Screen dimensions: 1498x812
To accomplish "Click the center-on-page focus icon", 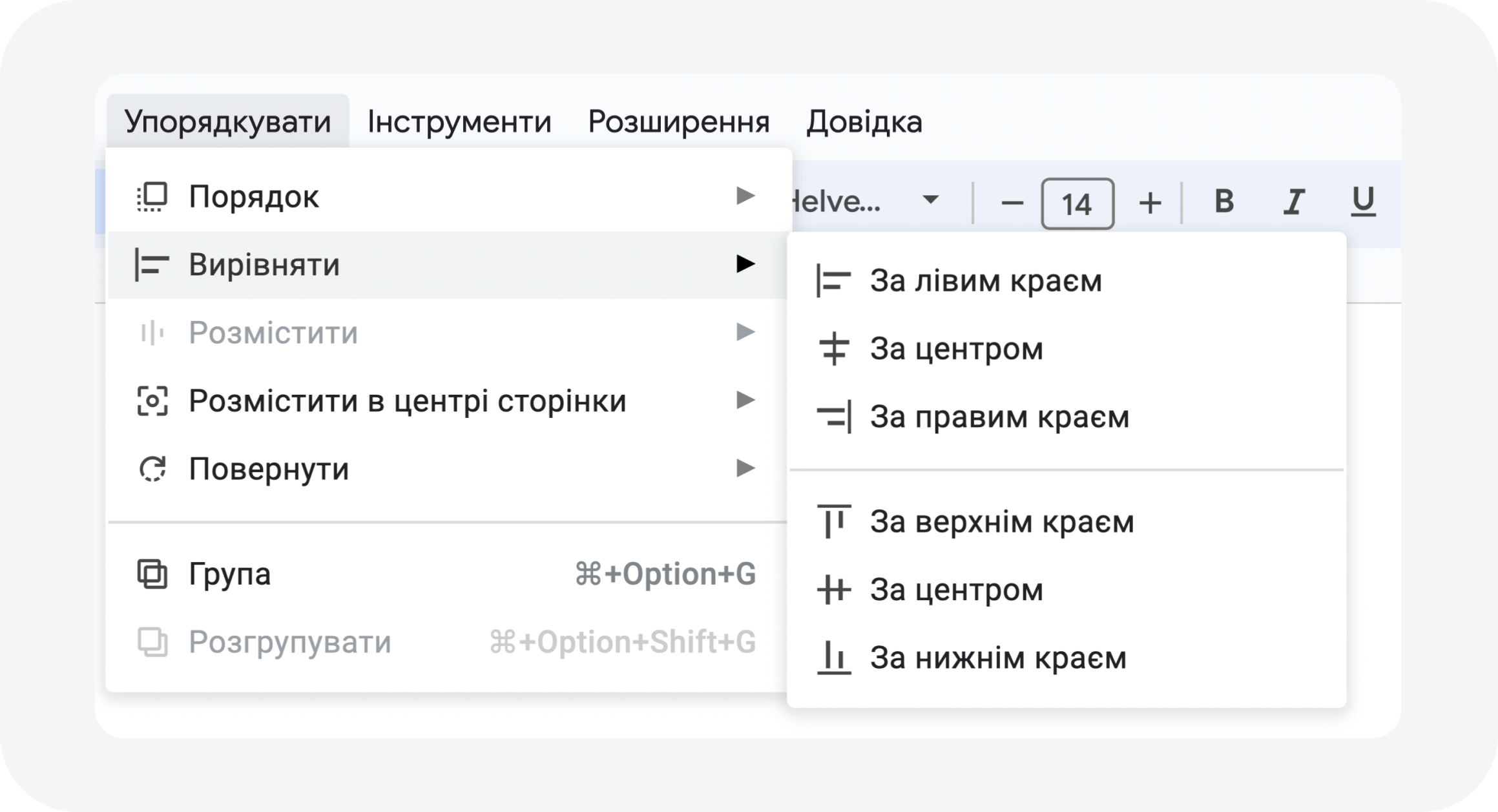I will pyautogui.click(x=152, y=401).
